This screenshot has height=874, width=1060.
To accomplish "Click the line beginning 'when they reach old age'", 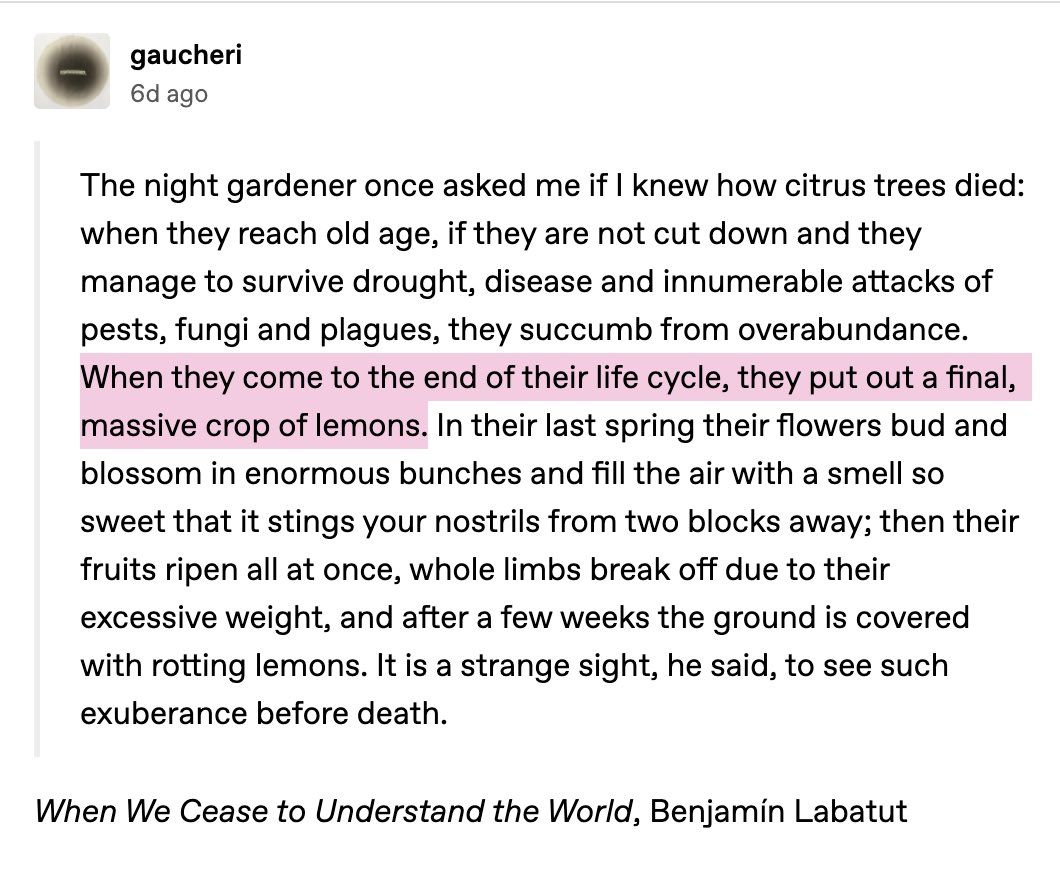I will click(501, 233).
